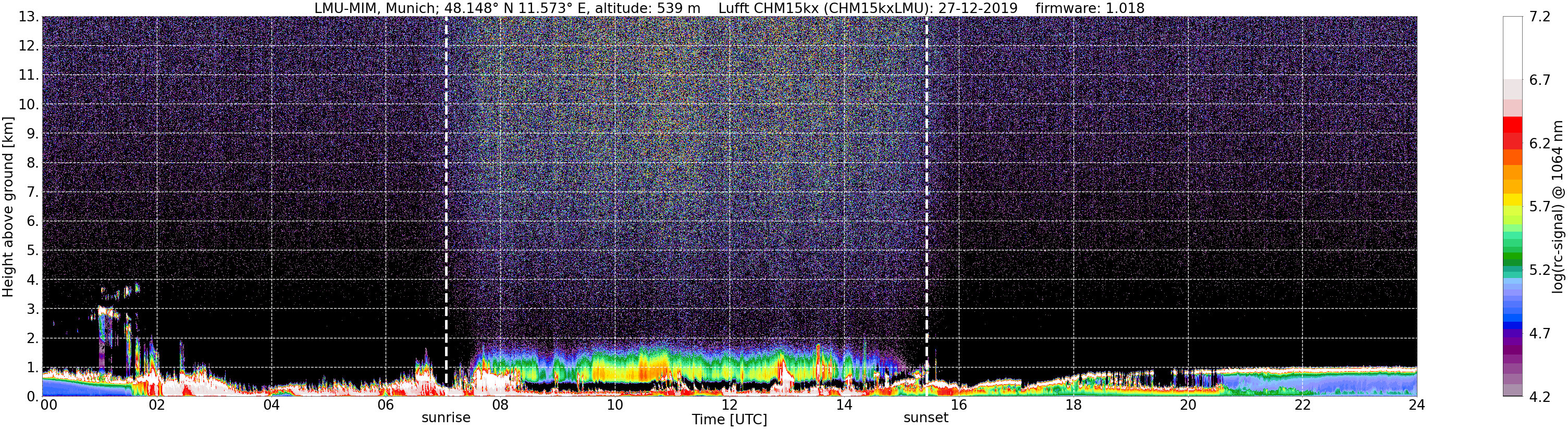This screenshot has width=1568, height=430.
Task: Click the firmware: 1.018 text in title
Action: [x=1090, y=8]
